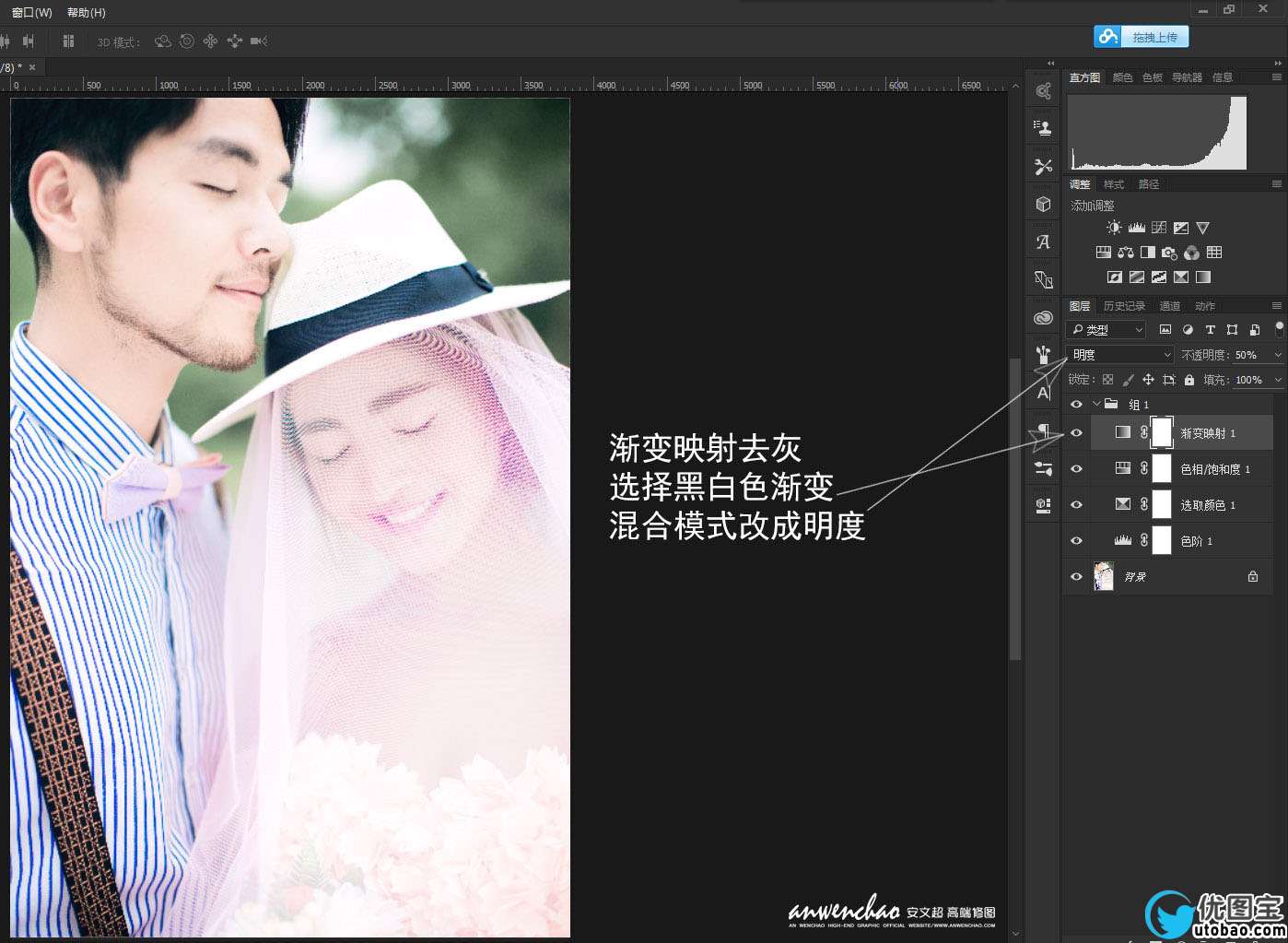Add a Levels adjustment from Adjustments panel
The height and width of the screenshot is (943, 1288).
point(1137,228)
